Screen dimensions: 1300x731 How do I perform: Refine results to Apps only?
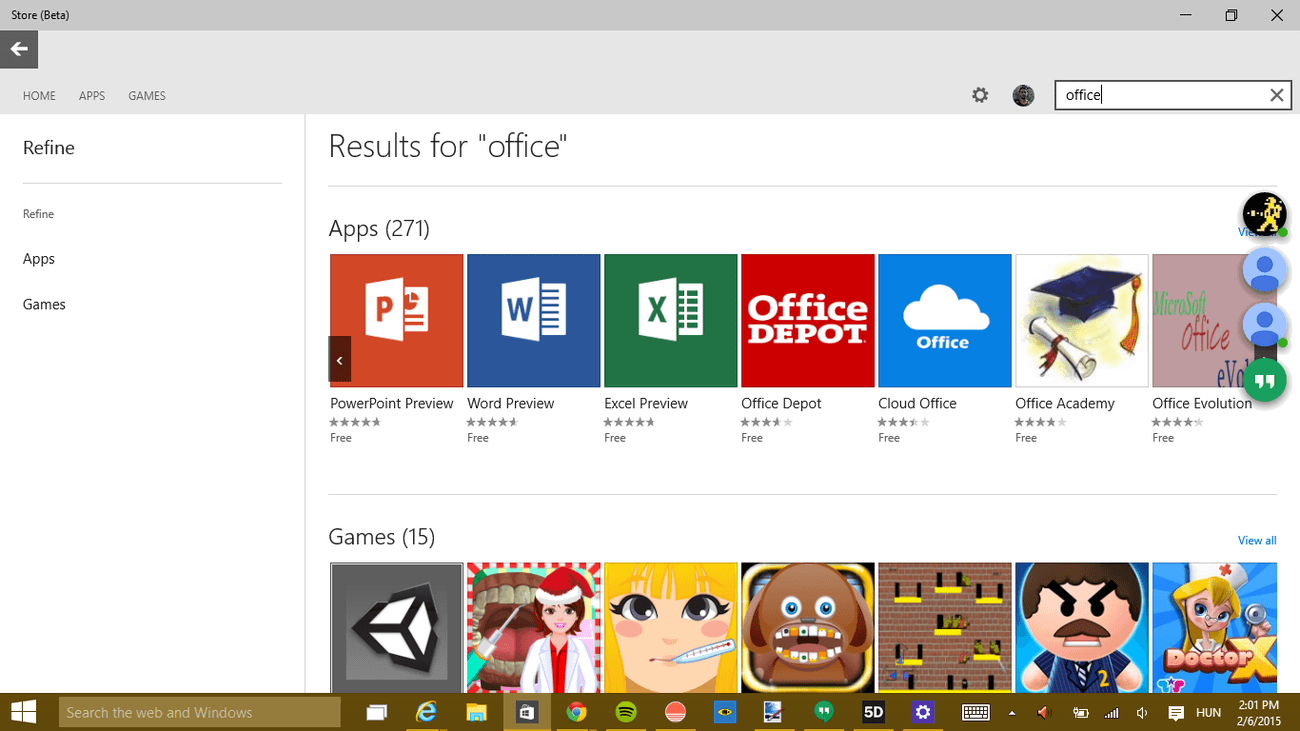39,259
